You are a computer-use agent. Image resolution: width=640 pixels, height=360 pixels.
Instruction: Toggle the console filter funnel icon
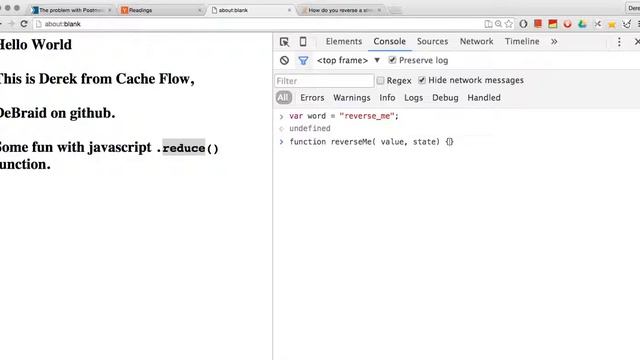click(x=303, y=61)
